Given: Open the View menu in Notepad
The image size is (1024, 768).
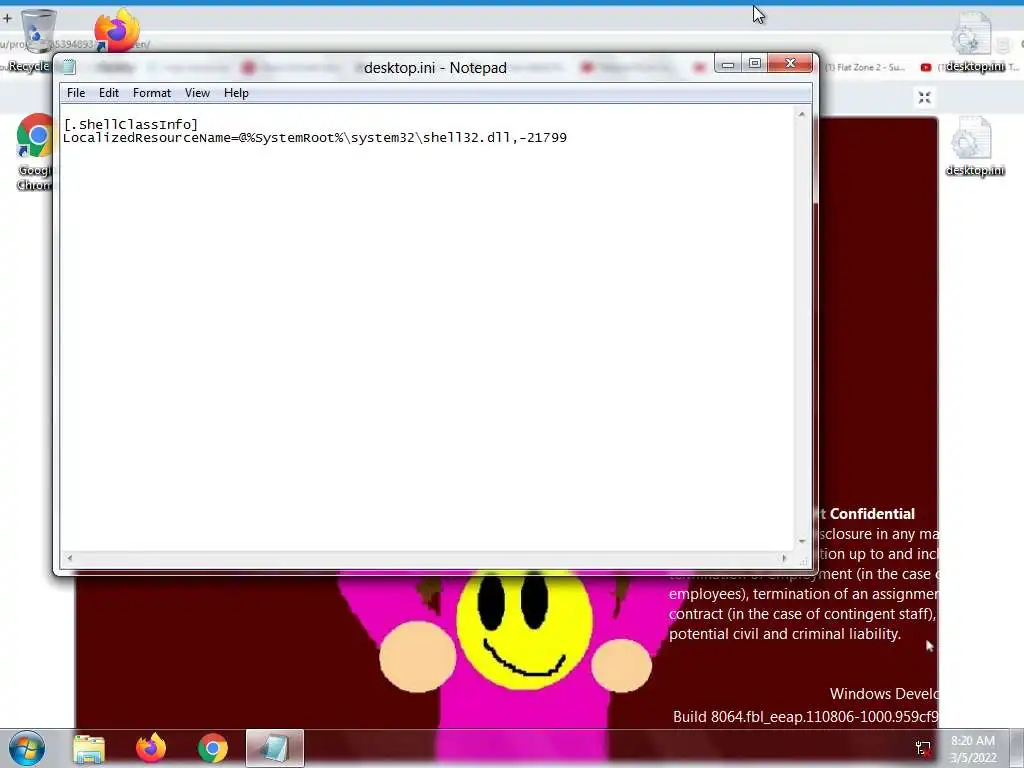Looking at the screenshot, I should pyautogui.click(x=197, y=93).
